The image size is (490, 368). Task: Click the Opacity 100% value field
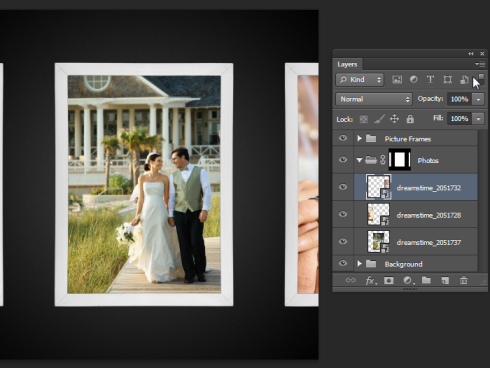[459, 99]
